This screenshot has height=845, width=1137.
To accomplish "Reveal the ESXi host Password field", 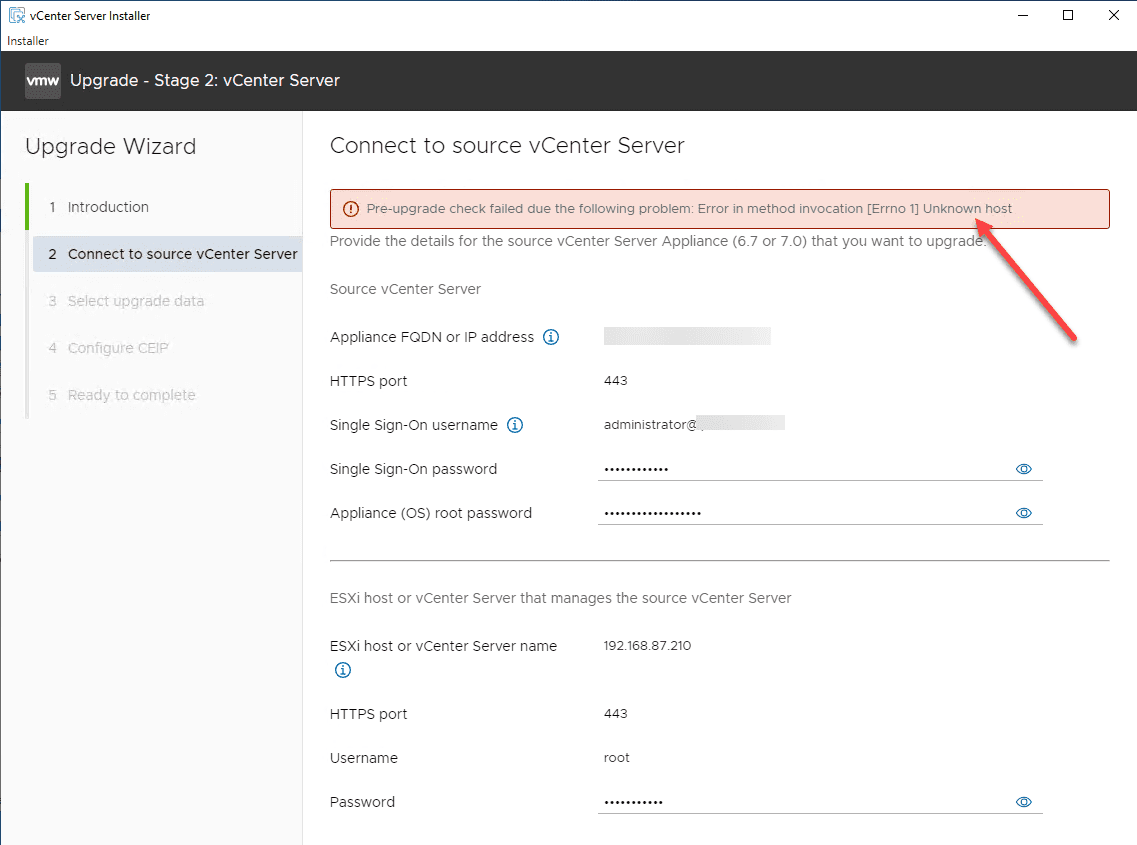I will pyautogui.click(x=1024, y=802).
